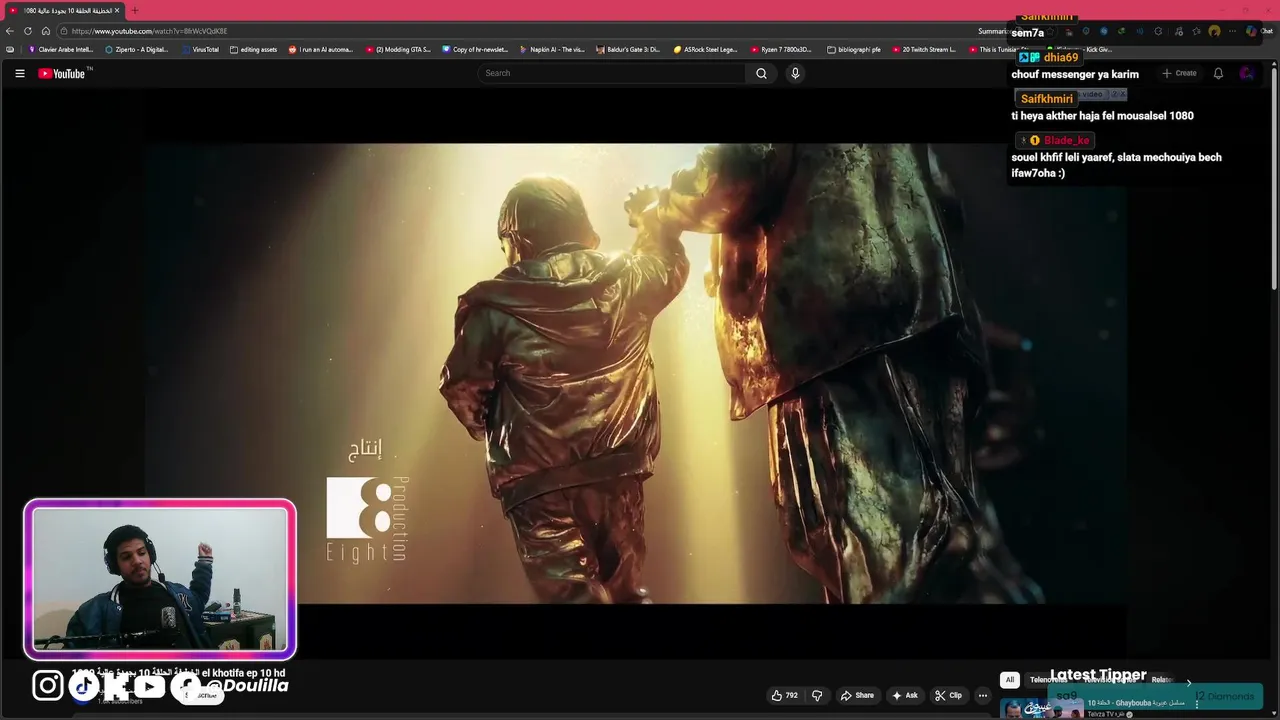Screen dimensions: 1280x720
Task: Open the Ghaybouba suggested video thumbnail
Action: pyautogui.click(x=1041, y=708)
